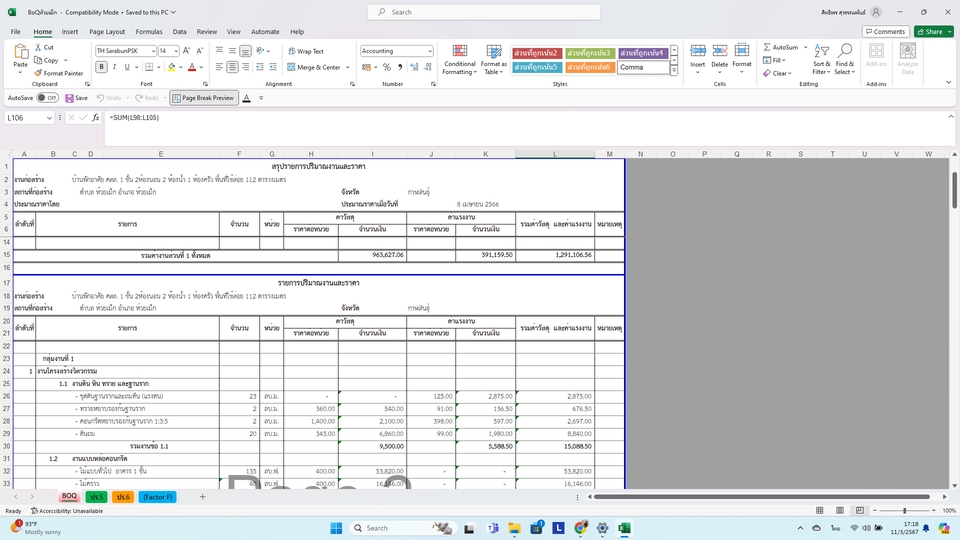Expand the cell styles gallery
The width and height of the screenshot is (960, 540).
tap(674, 70)
